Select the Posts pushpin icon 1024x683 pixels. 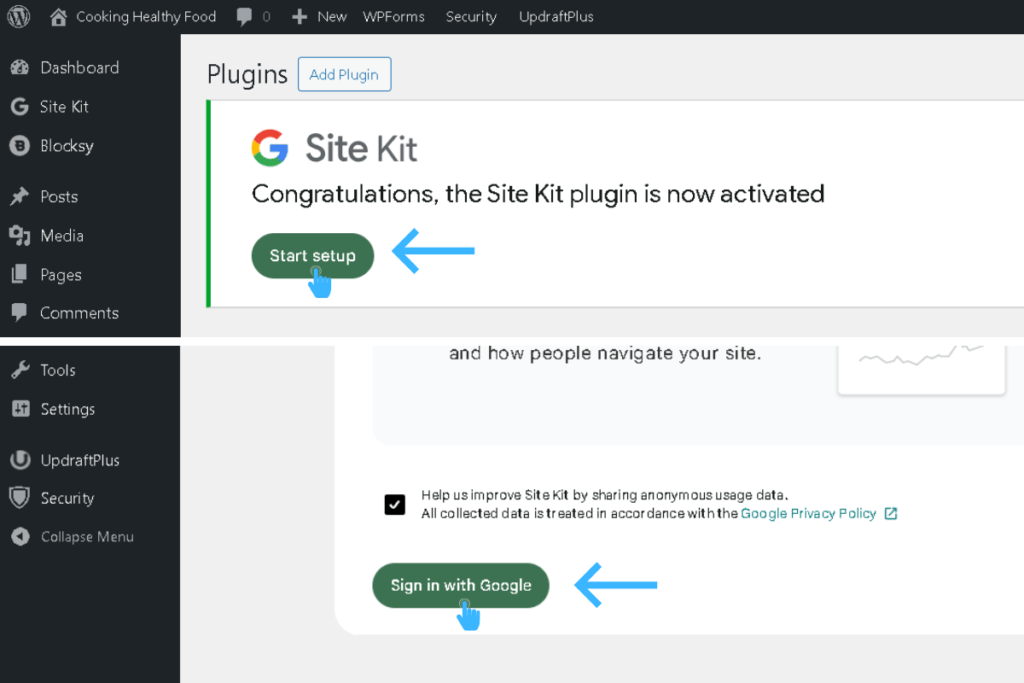(x=18, y=196)
